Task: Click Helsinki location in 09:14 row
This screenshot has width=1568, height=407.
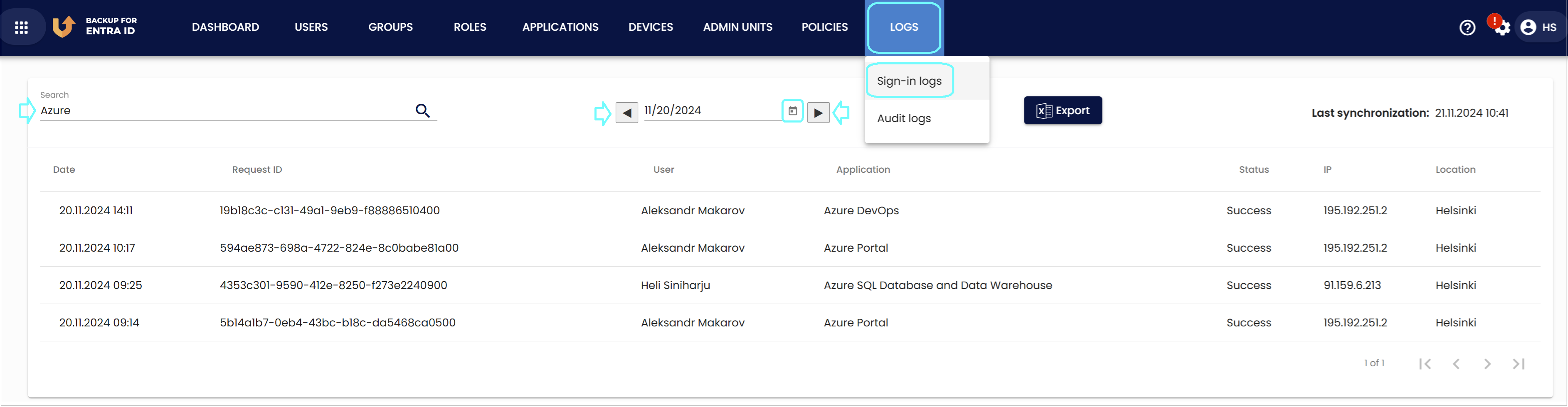Action: point(1455,323)
